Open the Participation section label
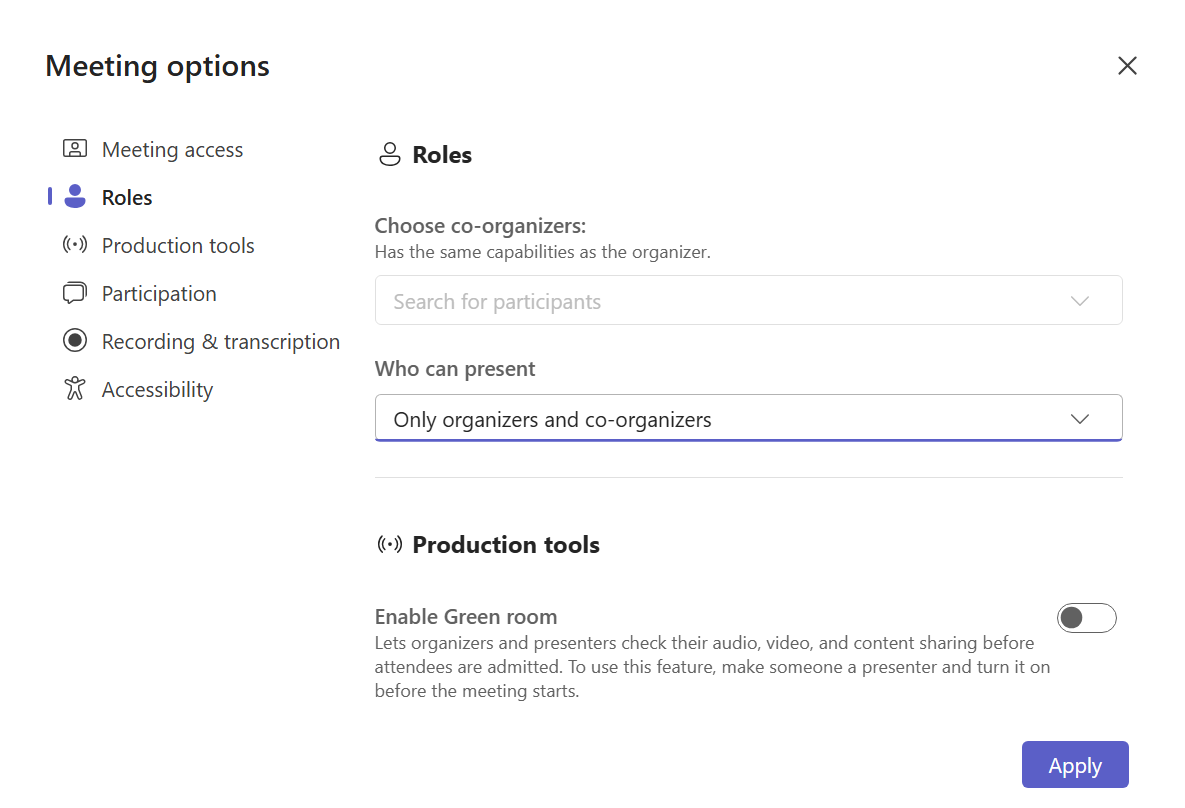Viewport: 1185px width, 808px height. [x=159, y=294]
